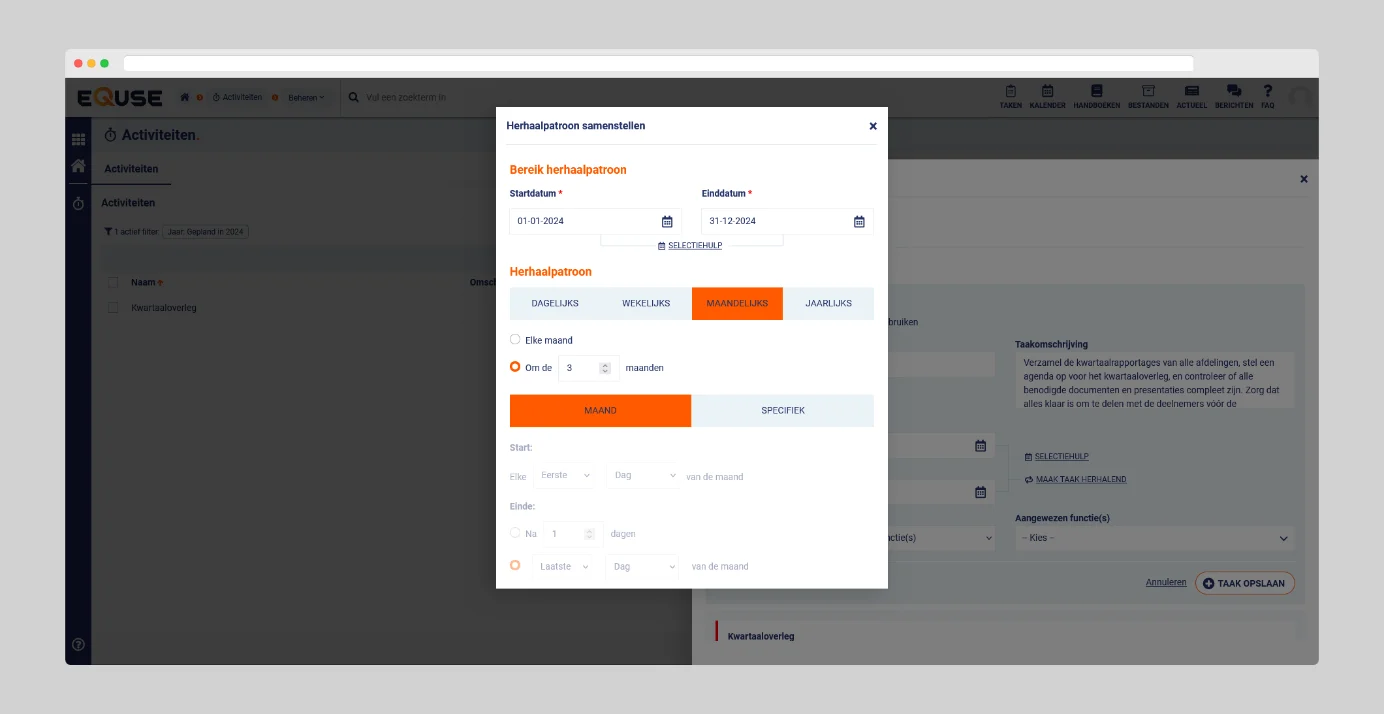Screen dimensions: 1384x714
Task: Tick the Kwartaaloverleg row checkbox
Action: (x=113, y=308)
